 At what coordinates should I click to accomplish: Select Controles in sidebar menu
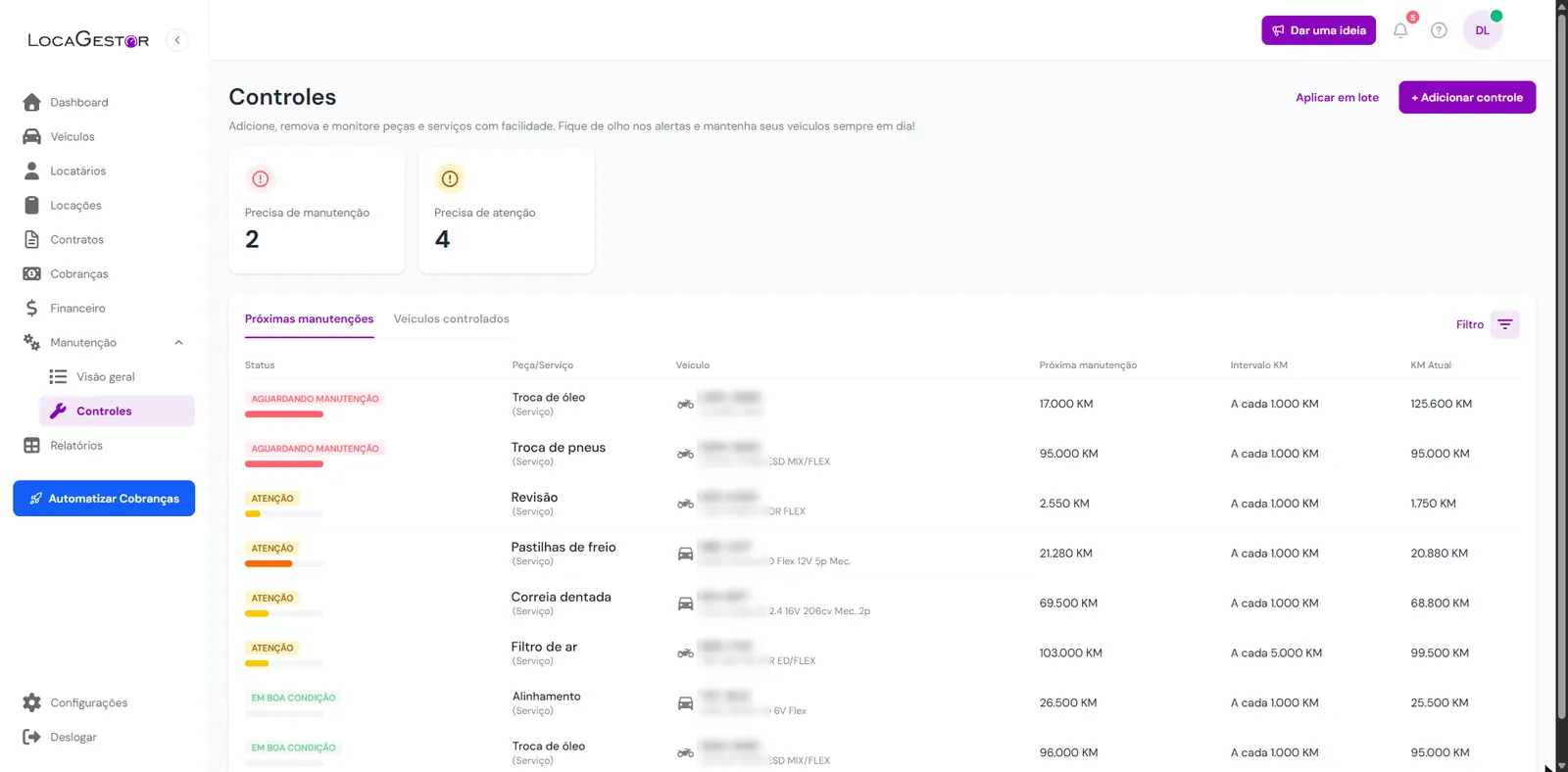117,410
